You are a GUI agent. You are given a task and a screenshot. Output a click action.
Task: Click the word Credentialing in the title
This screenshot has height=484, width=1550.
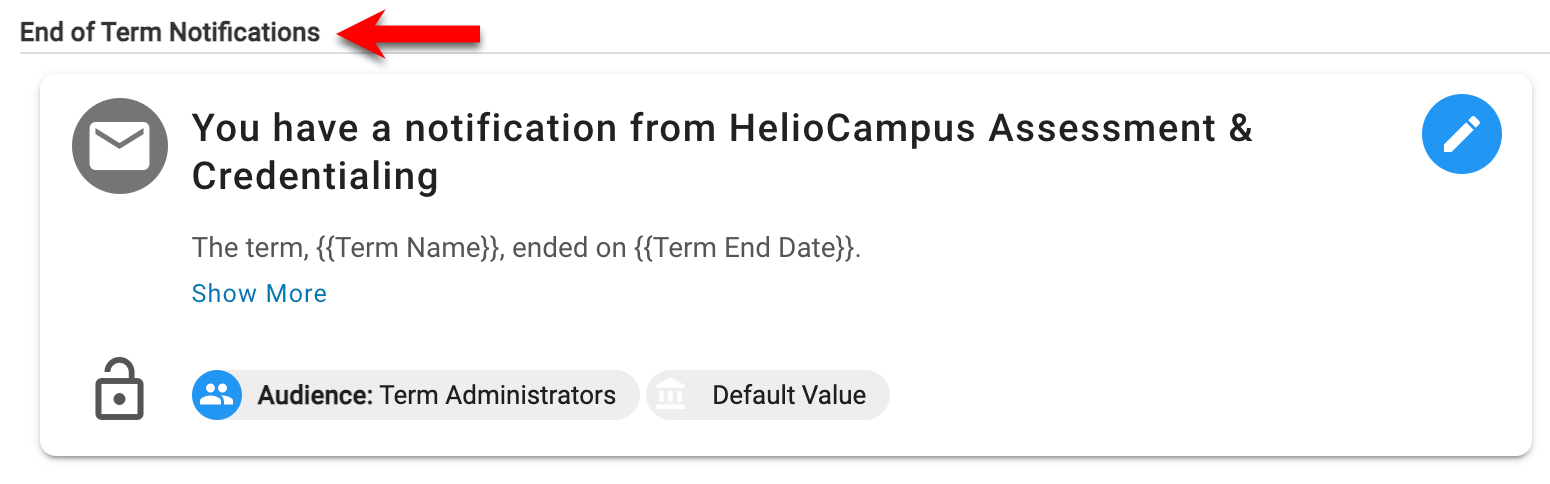[x=315, y=177]
